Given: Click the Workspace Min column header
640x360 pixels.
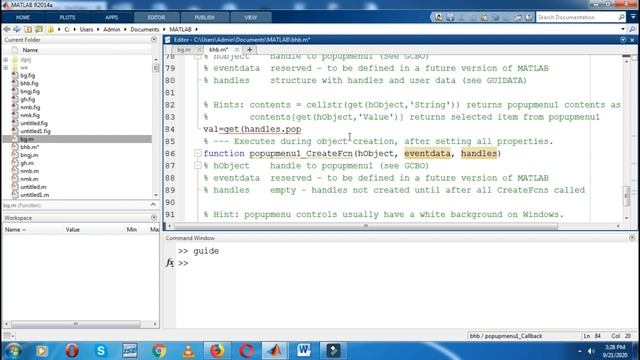Looking at the screenshot, I should (x=131, y=229).
